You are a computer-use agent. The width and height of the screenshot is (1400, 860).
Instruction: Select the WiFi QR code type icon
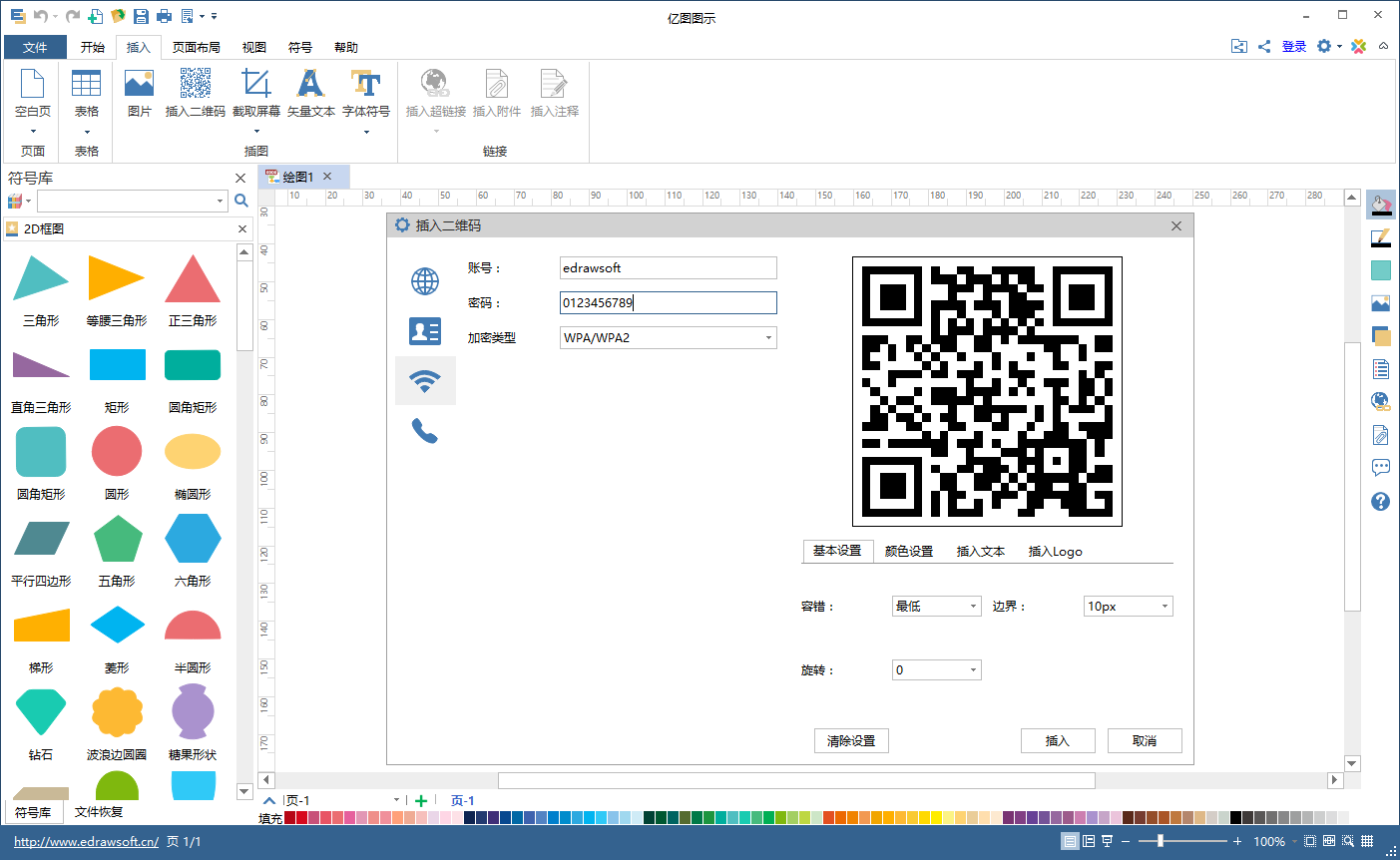425,381
